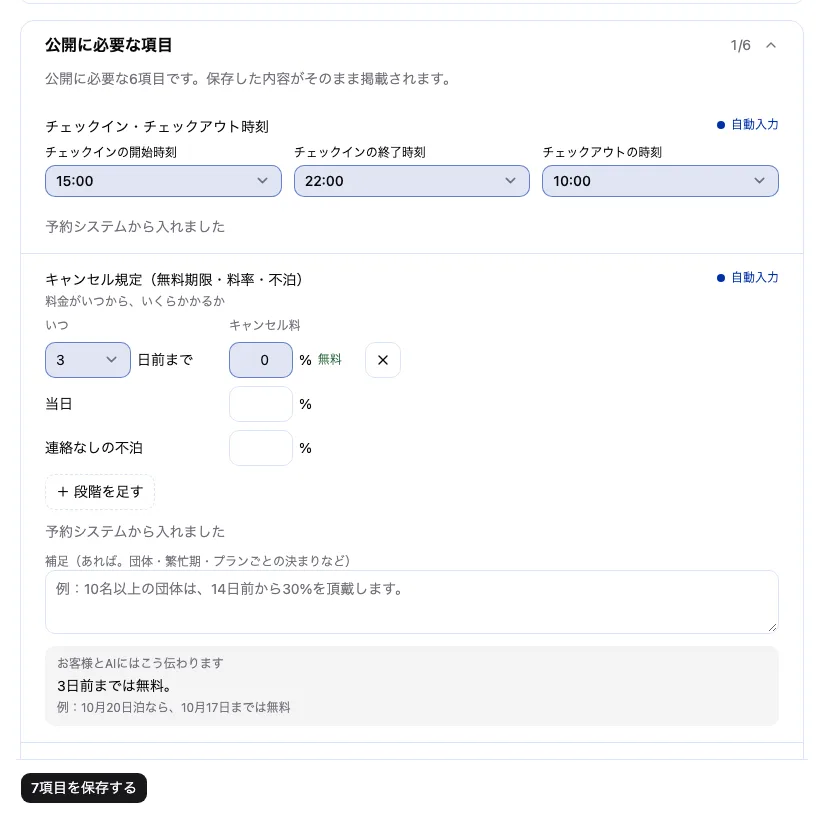Open the チェックインの開始時刻 dropdown showing 15:00
The width and height of the screenshot is (824, 816).
click(163, 181)
